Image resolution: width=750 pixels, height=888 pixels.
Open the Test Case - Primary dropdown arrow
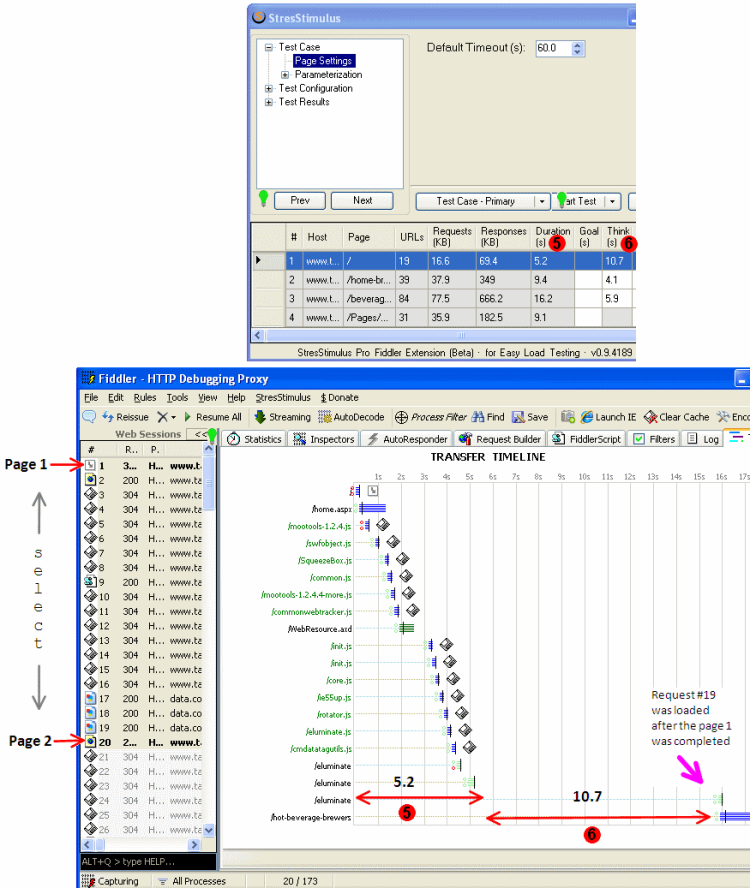(542, 201)
